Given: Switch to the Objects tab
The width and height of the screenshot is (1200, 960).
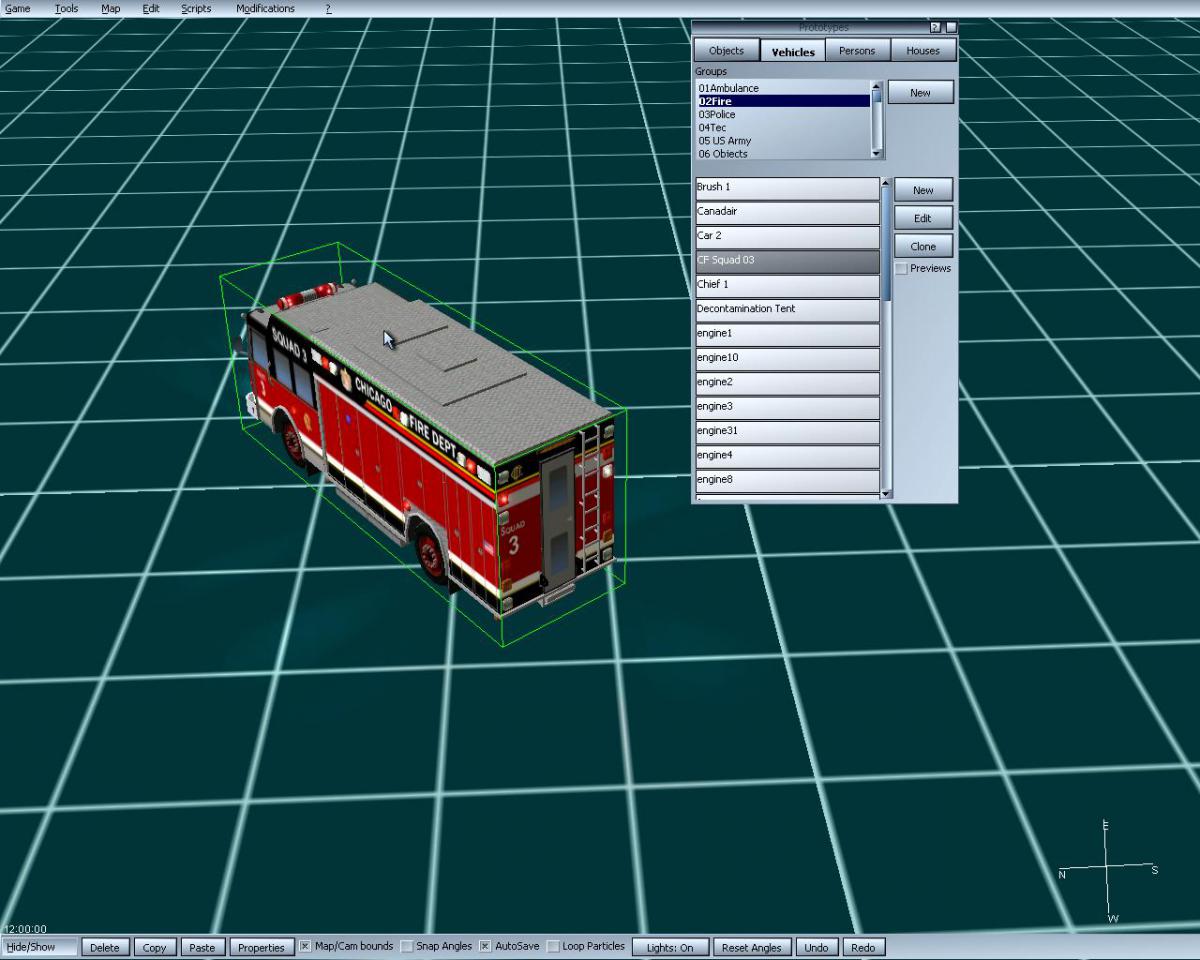Looking at the screenshot, I should coord(727,51).
